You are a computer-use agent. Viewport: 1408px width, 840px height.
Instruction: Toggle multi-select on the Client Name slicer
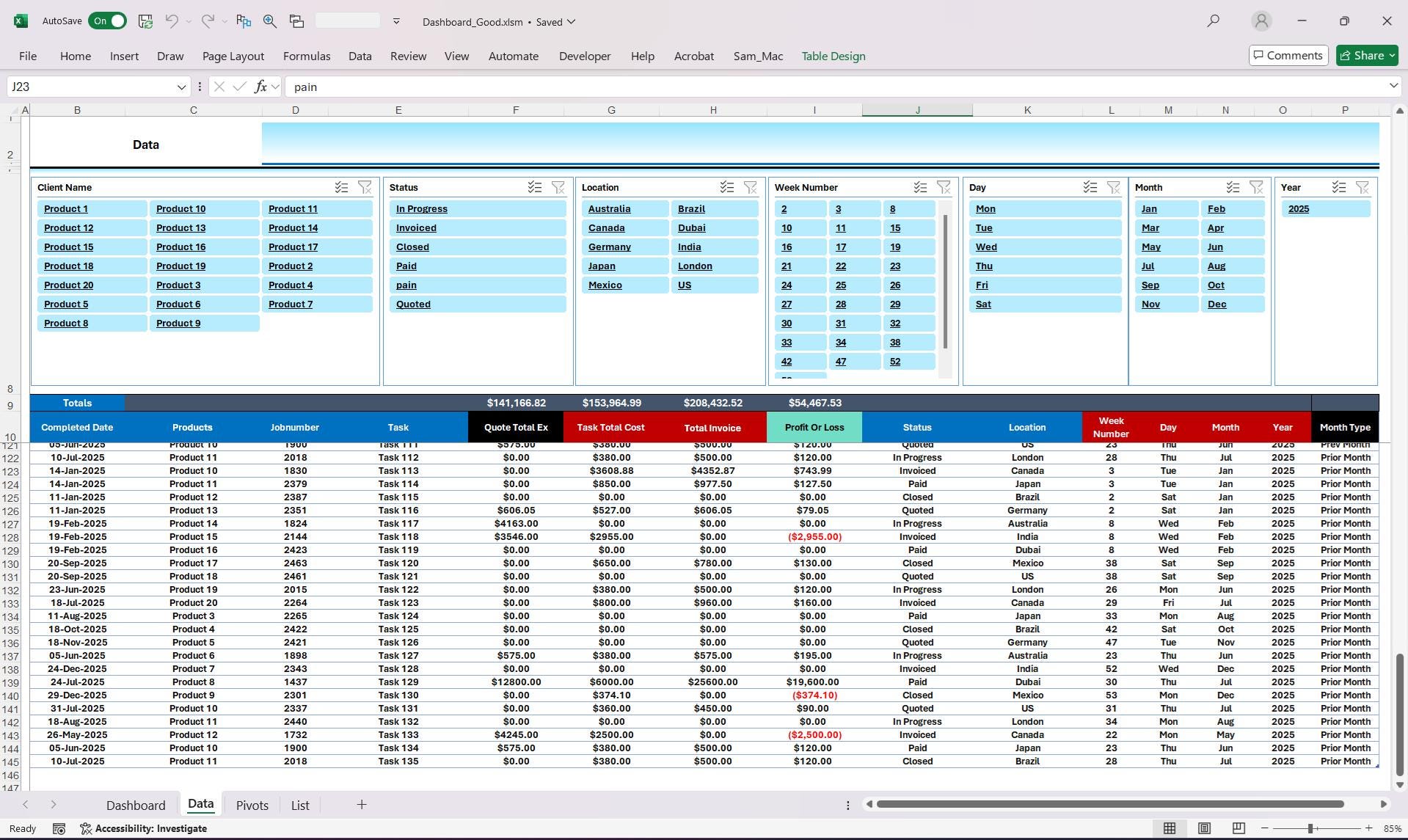(341, 188)
